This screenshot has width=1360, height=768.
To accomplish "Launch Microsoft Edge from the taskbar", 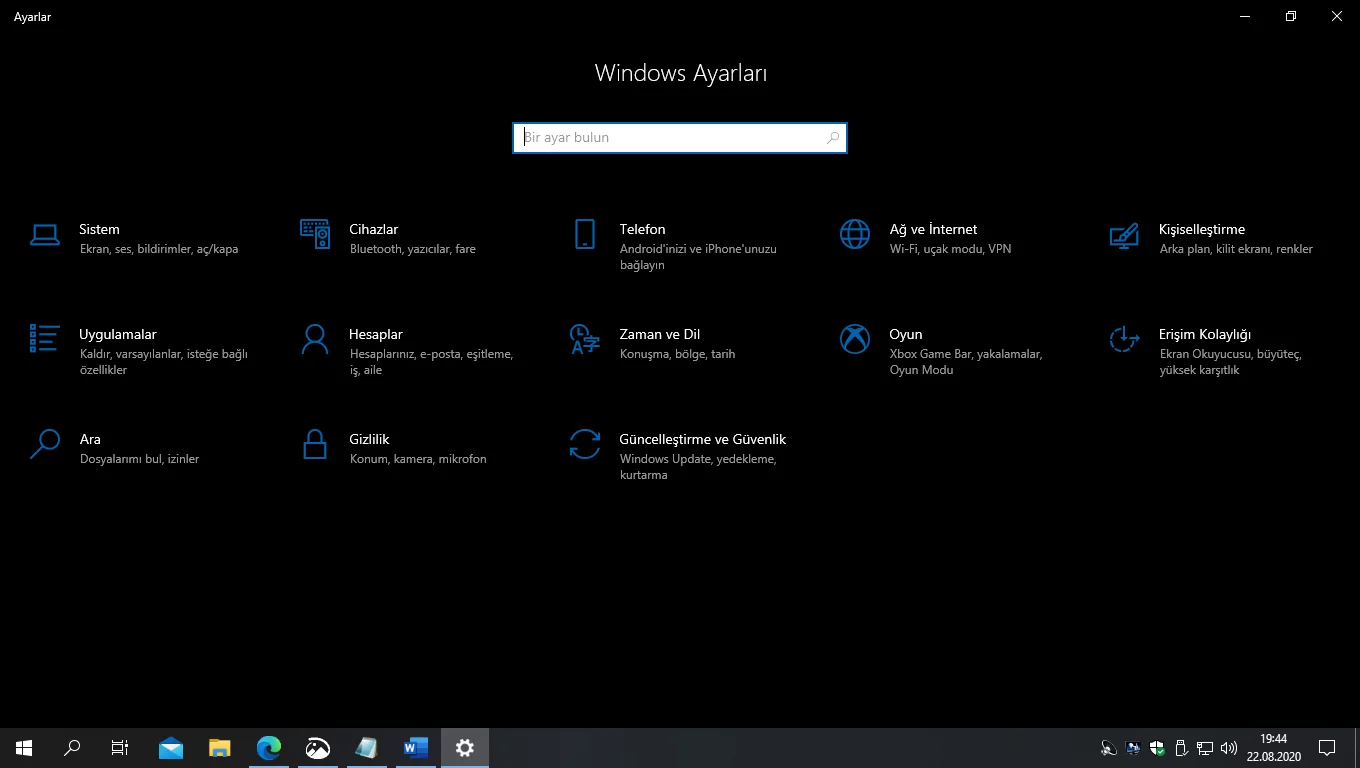I will pyautogui.click(x=268, y=747).
